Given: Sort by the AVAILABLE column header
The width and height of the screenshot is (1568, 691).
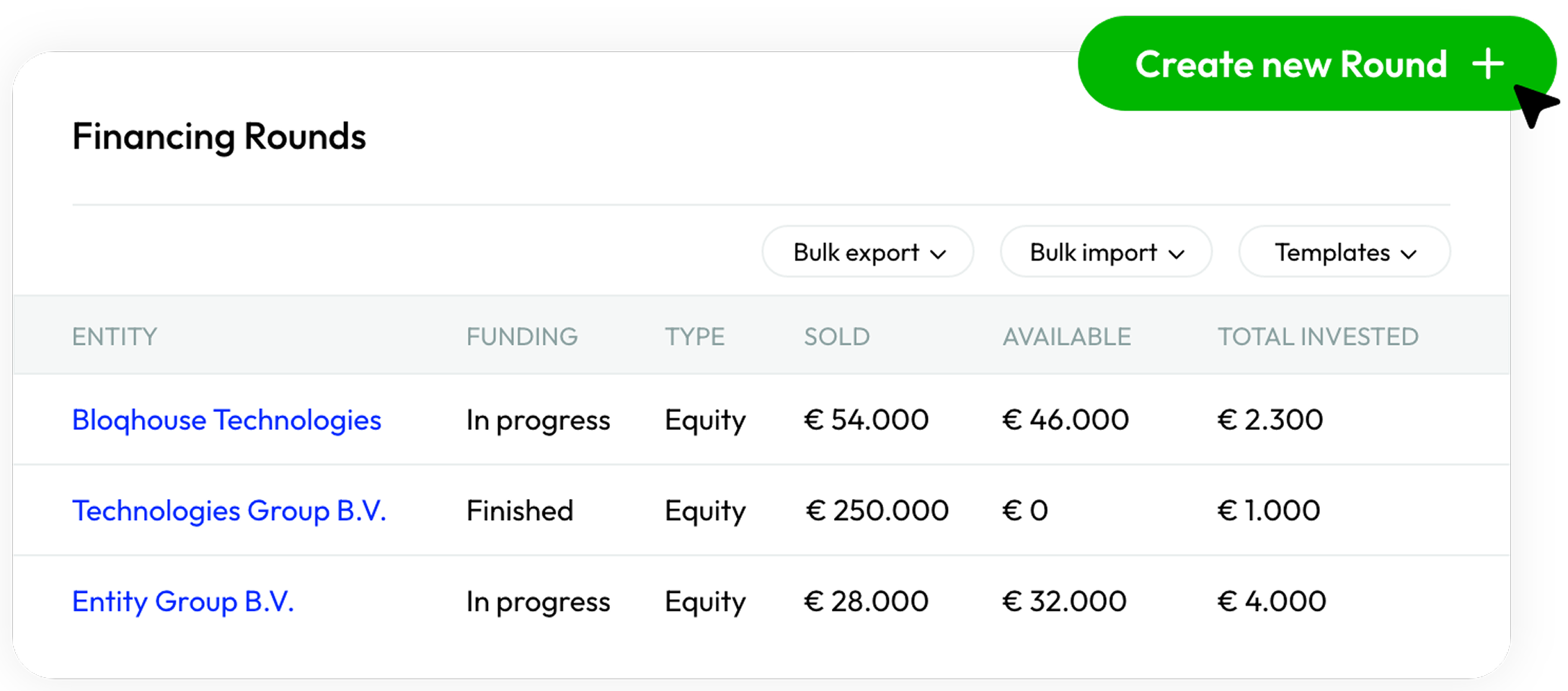Looking at the screenshot, I should (x=1067, y=337).
